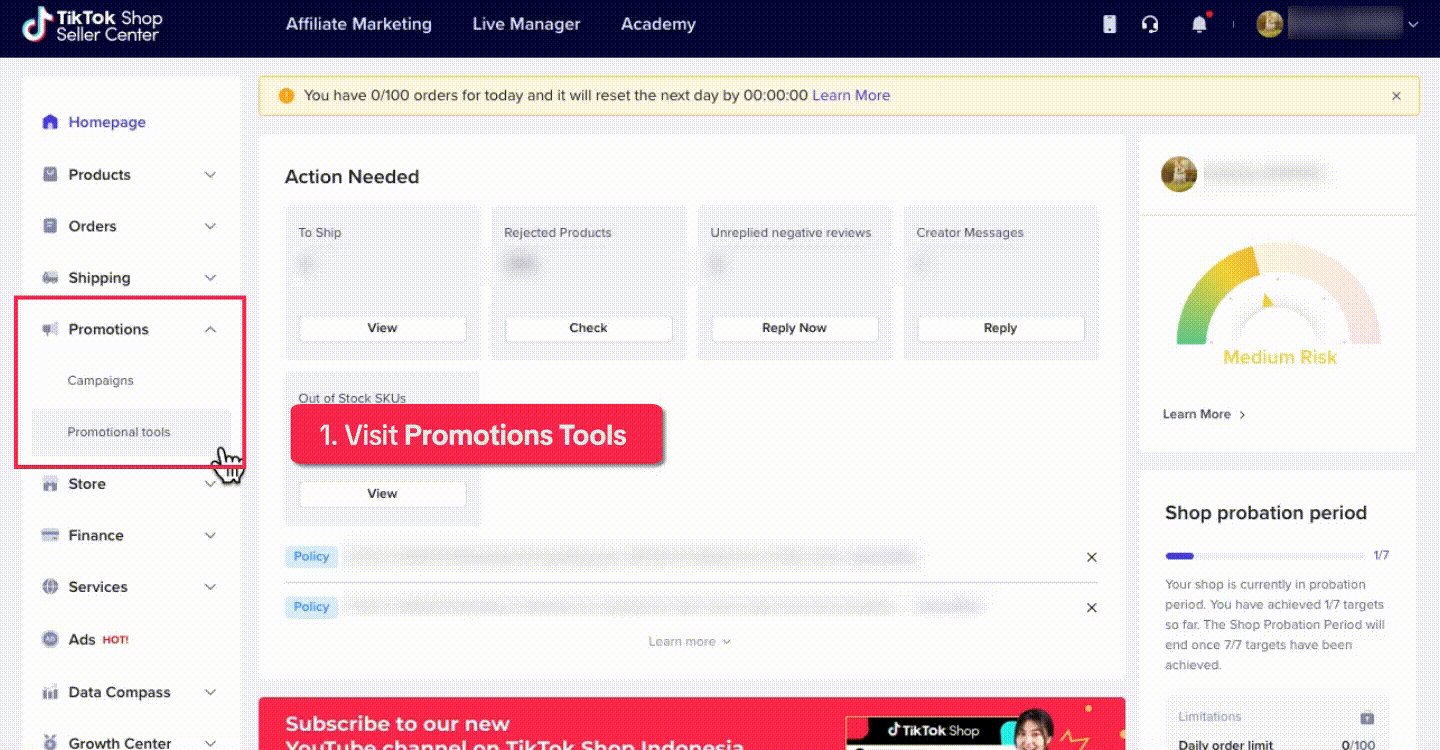Viewport: 1440px width, 750px height.
Task: Click Check under Rejected Products
Action: click(x=588, y=328)
